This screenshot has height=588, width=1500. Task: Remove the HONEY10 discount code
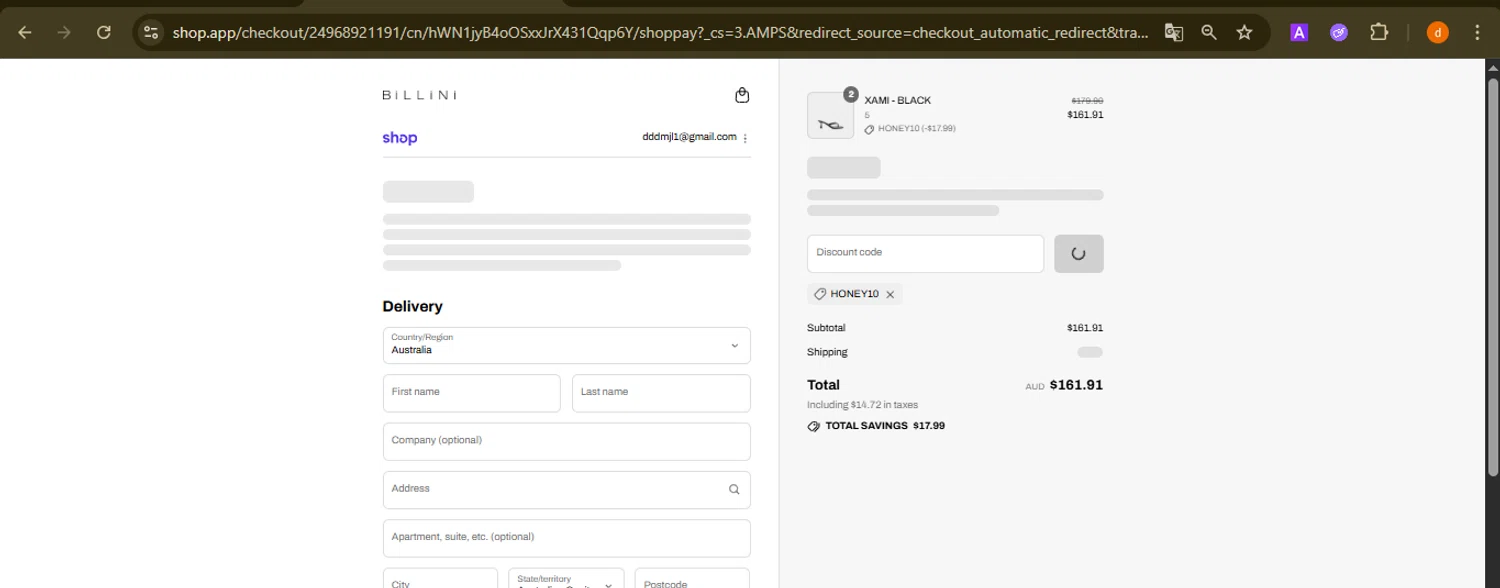click(x=890, y=294)
